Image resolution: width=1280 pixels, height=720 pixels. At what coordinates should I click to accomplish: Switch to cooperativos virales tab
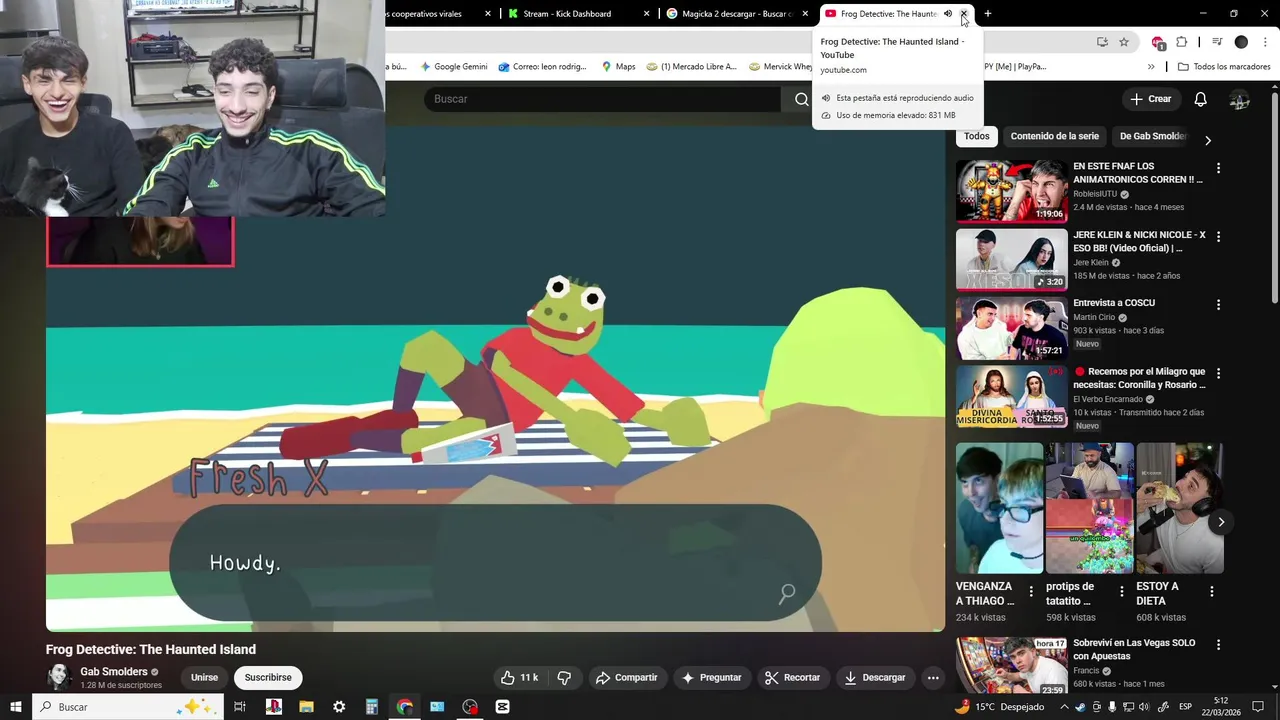tap(440, 14)
